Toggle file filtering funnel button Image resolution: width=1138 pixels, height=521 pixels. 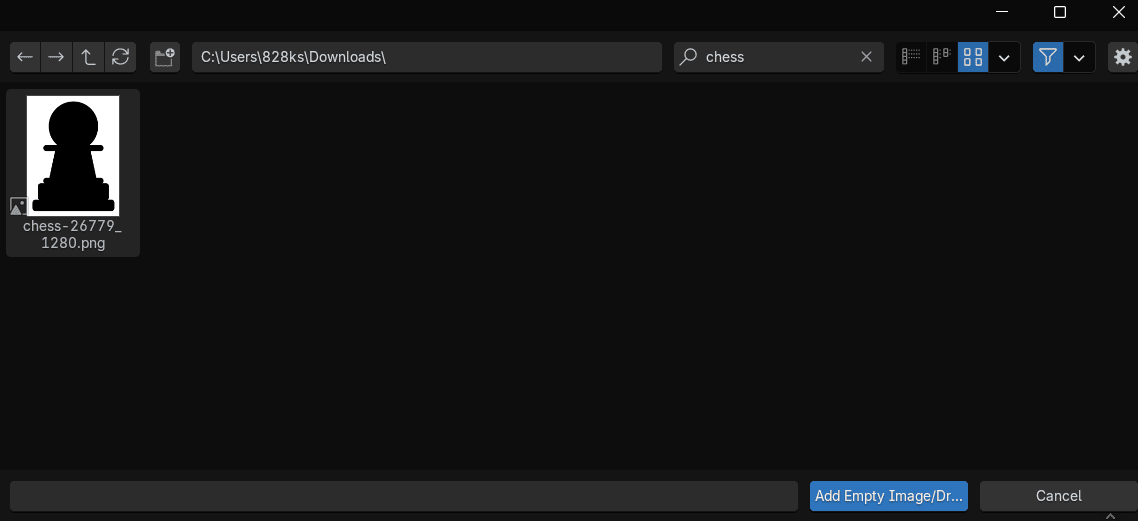click(1047, 57)
